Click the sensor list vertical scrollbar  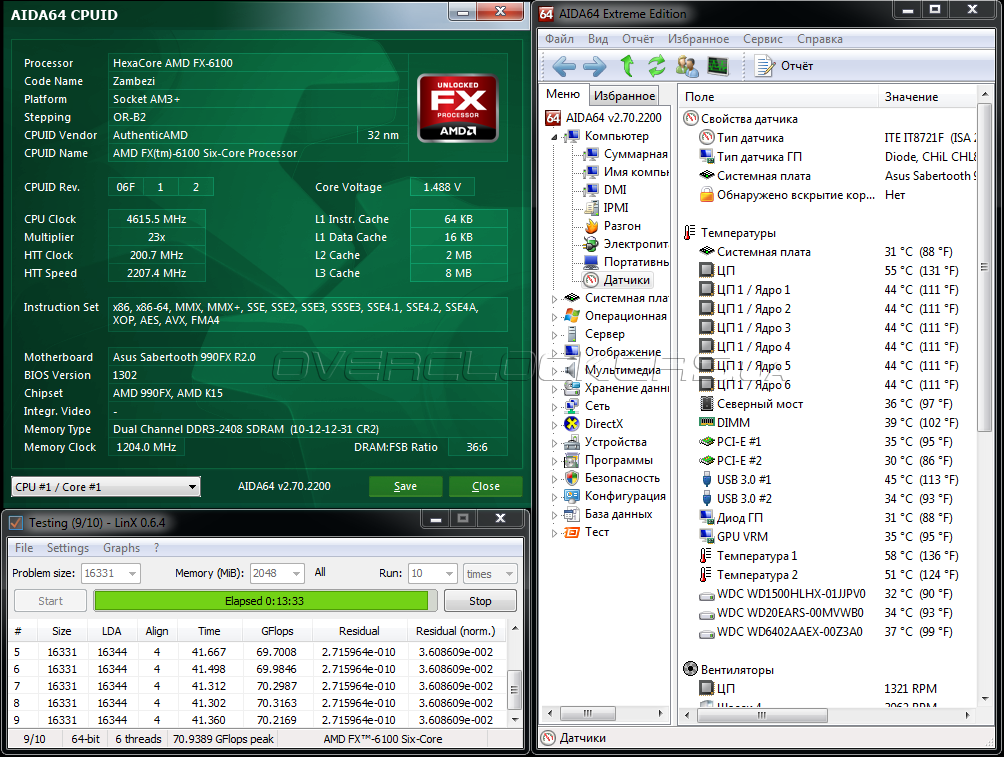pos(984,396)
